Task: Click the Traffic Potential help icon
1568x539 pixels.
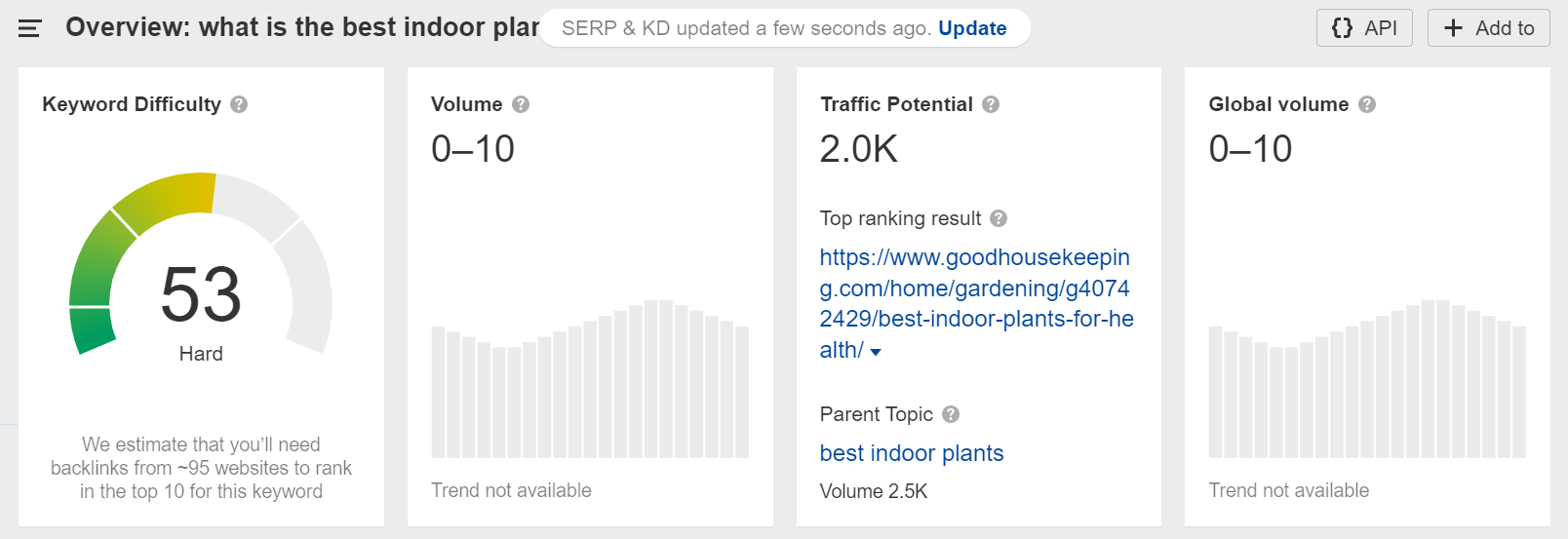Action: 991,104
